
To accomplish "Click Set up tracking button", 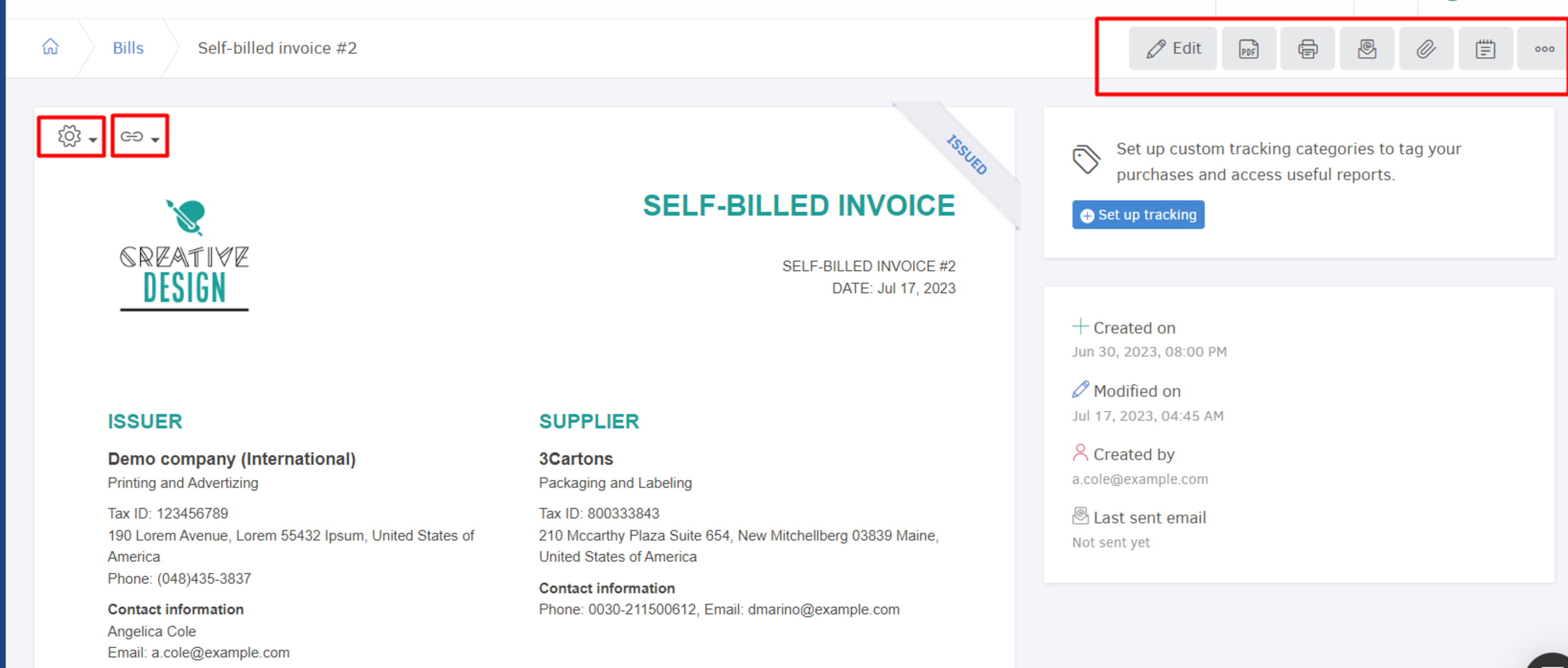I will click(x=1138, y=215).
